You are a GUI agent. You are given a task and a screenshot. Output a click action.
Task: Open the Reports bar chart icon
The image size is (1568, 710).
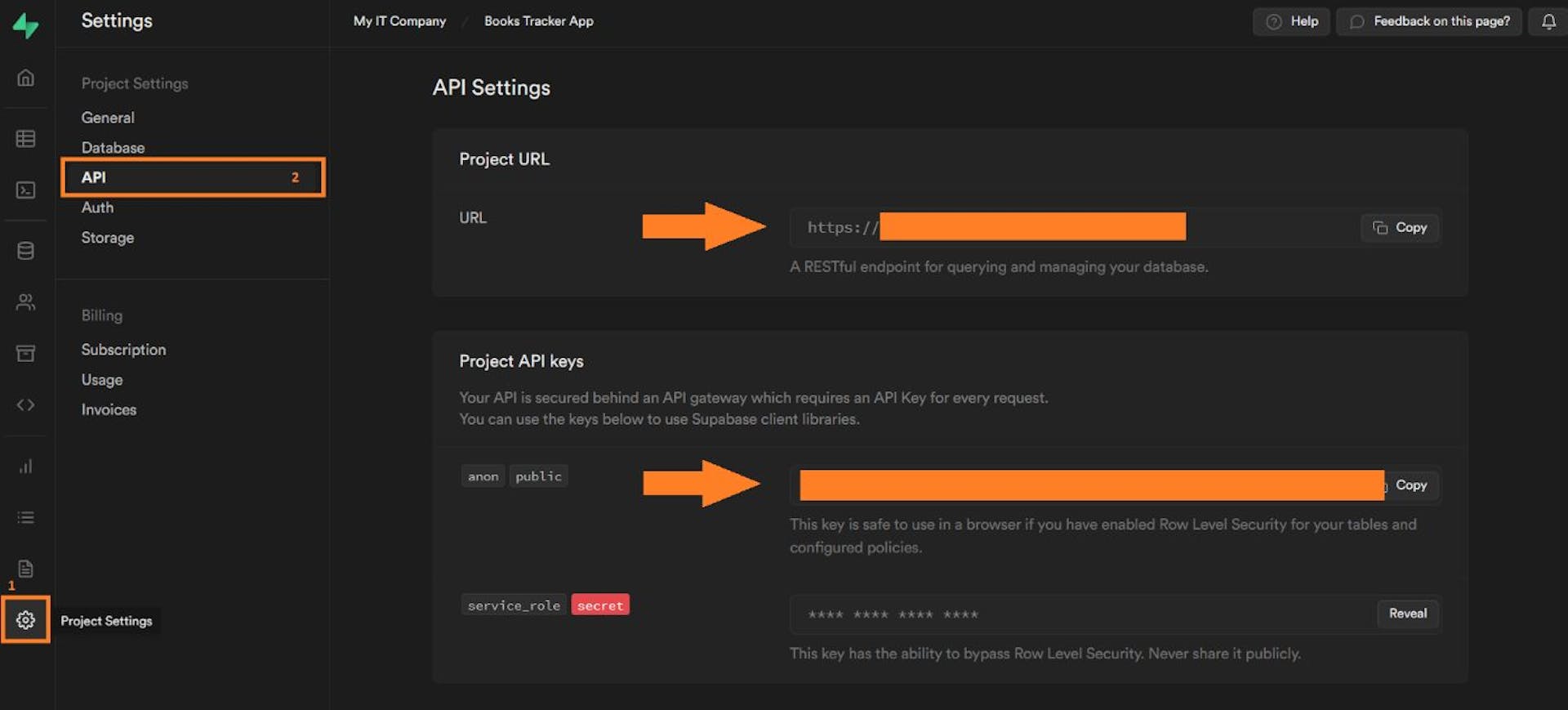(x=26, y=467)
